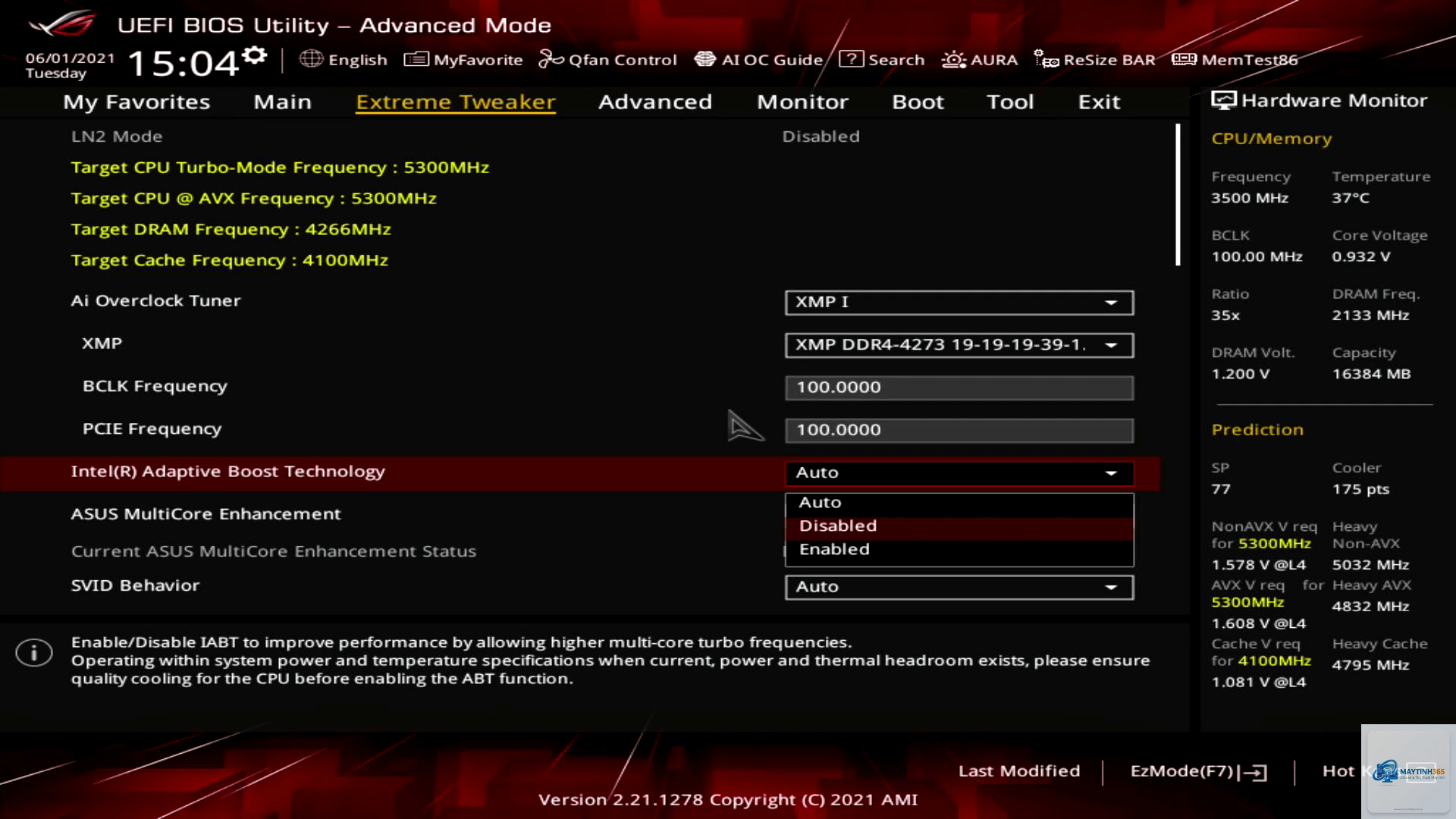
Task: Switch to EzMode(F7)
Action: pyautogui.click(x=1198, y=771)
